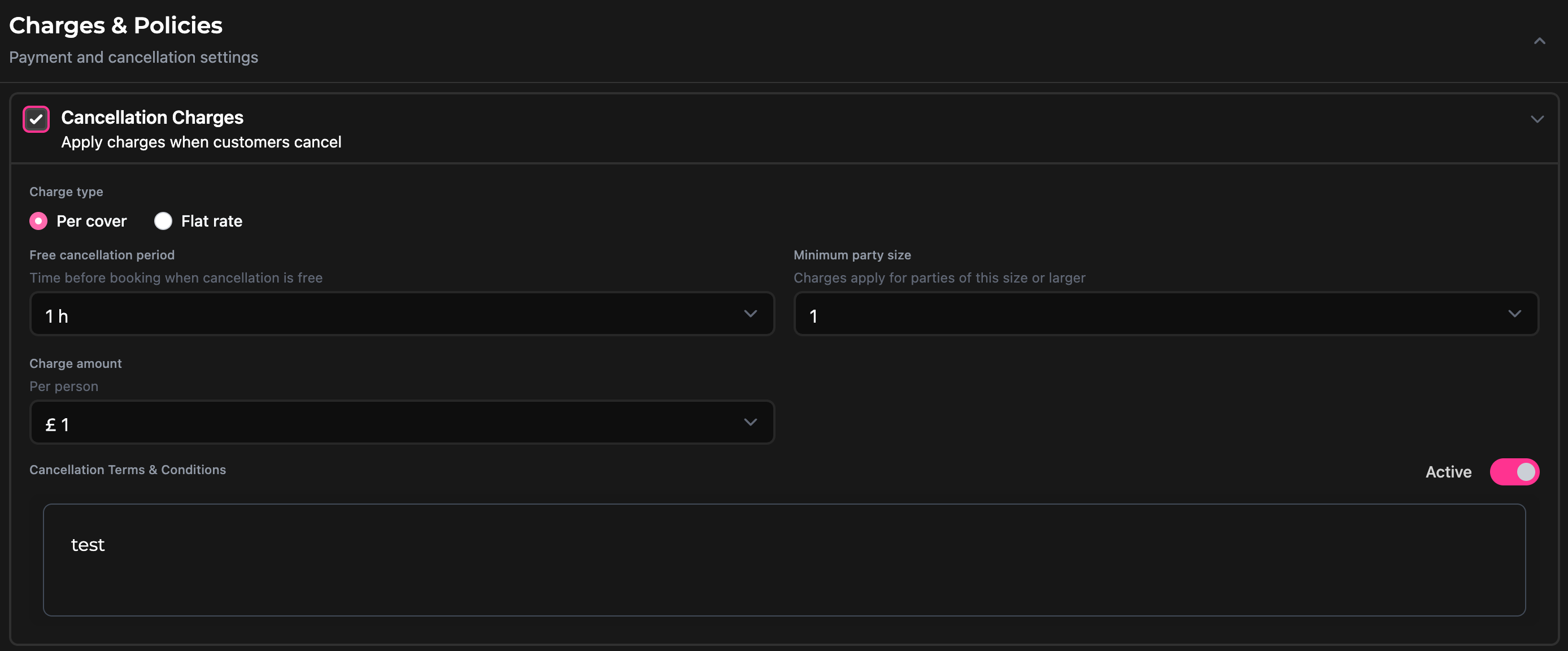Click the 'test' text in terms box

click(88, 545)
